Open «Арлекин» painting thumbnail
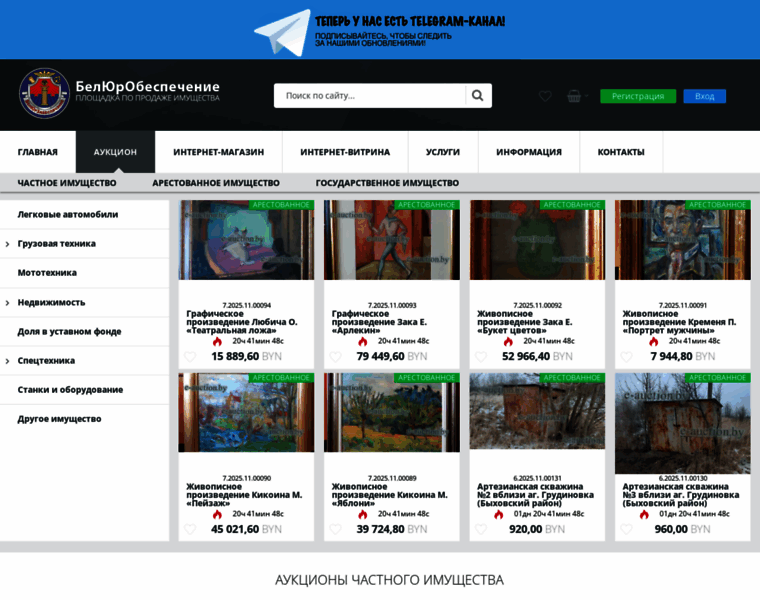Image resolution: width=760 pixels, height=600 pixels. coord(392,240)
